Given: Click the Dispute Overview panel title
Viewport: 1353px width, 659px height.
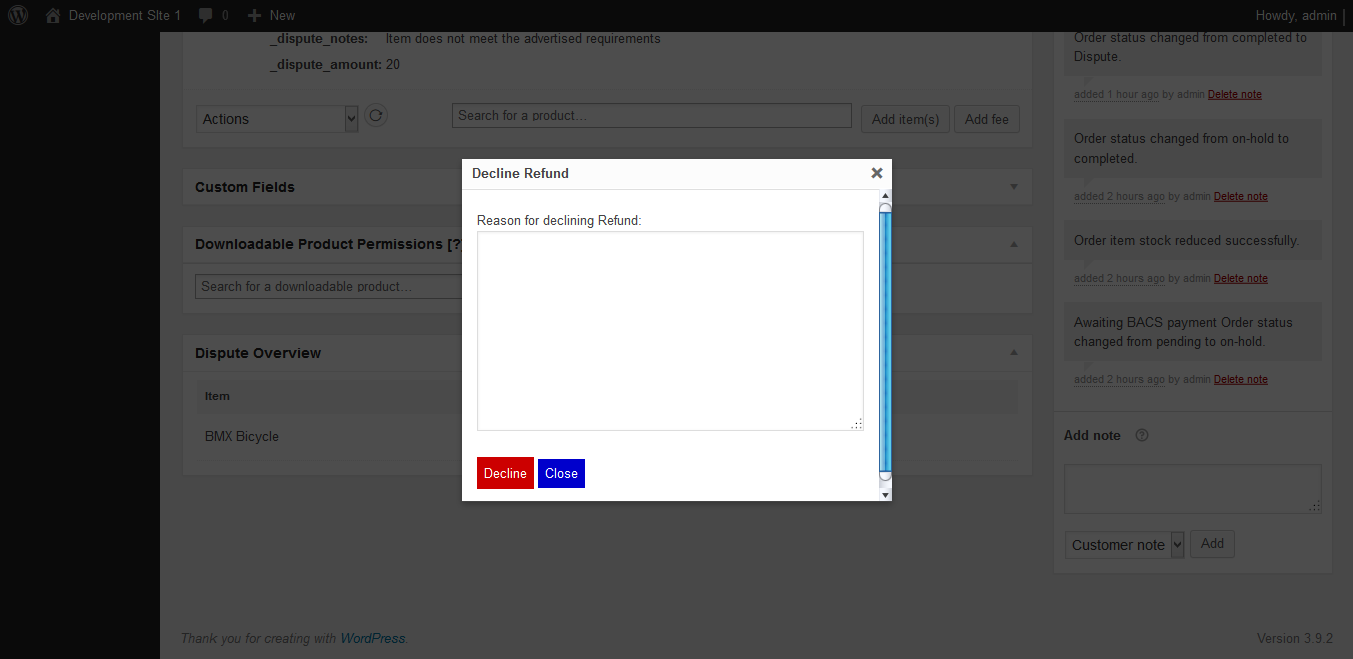Looking at the screenshot, I should (x=258, y=353).
